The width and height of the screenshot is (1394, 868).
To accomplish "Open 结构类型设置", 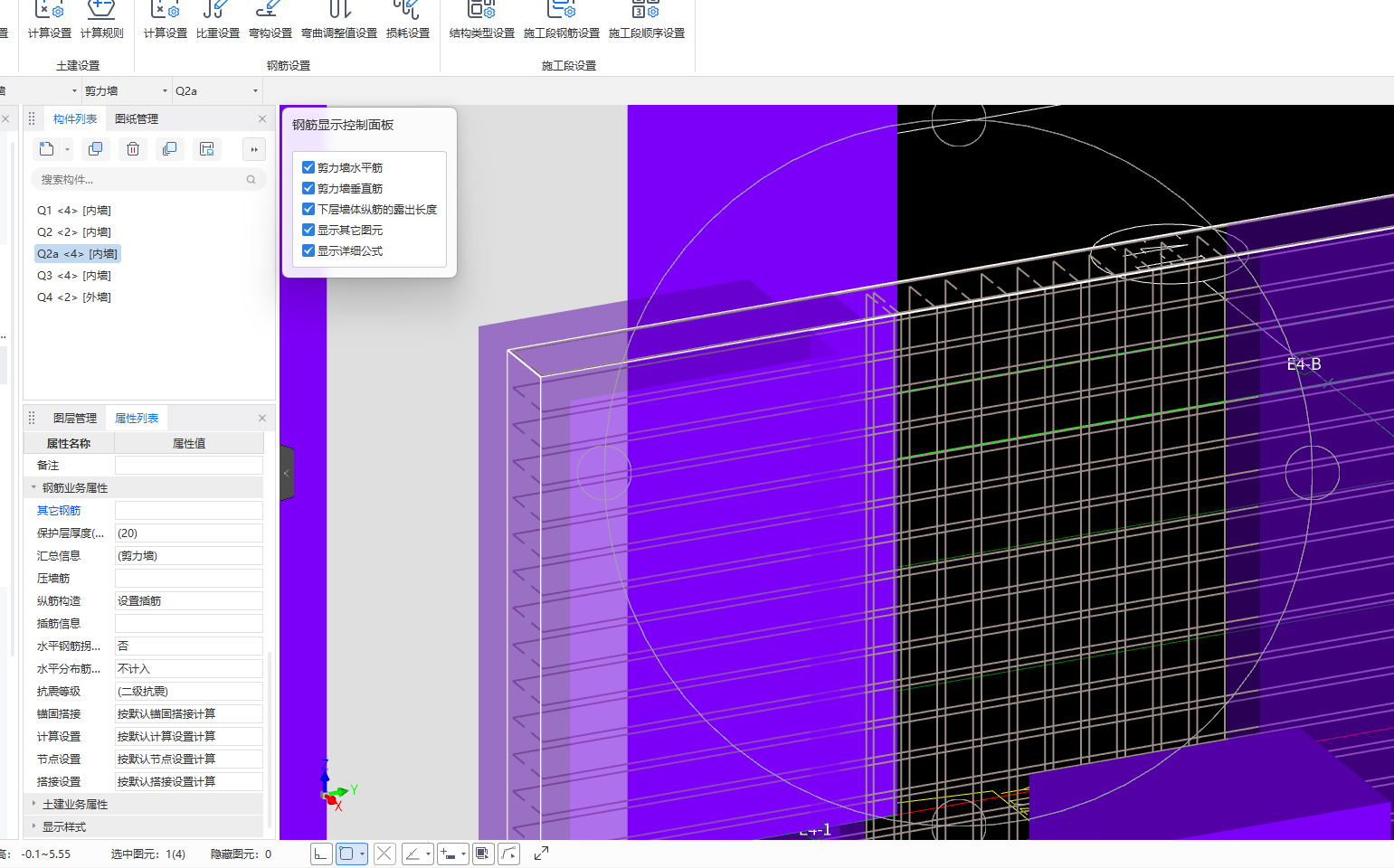I will (481, 20).
